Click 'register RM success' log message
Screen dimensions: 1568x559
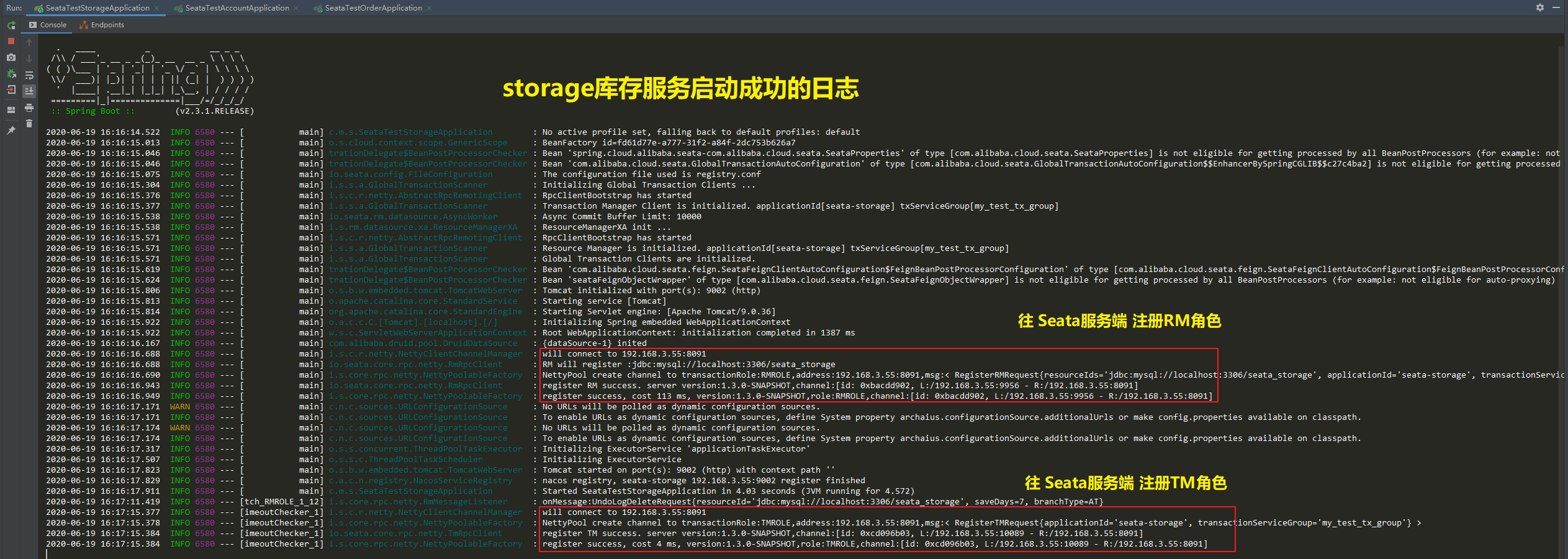tap(840, 386)
